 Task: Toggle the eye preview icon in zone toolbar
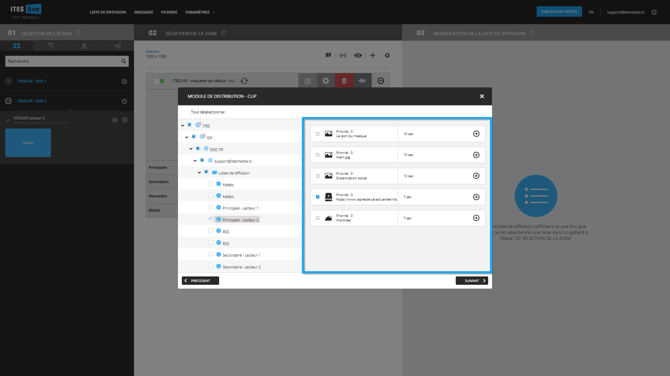358,55
